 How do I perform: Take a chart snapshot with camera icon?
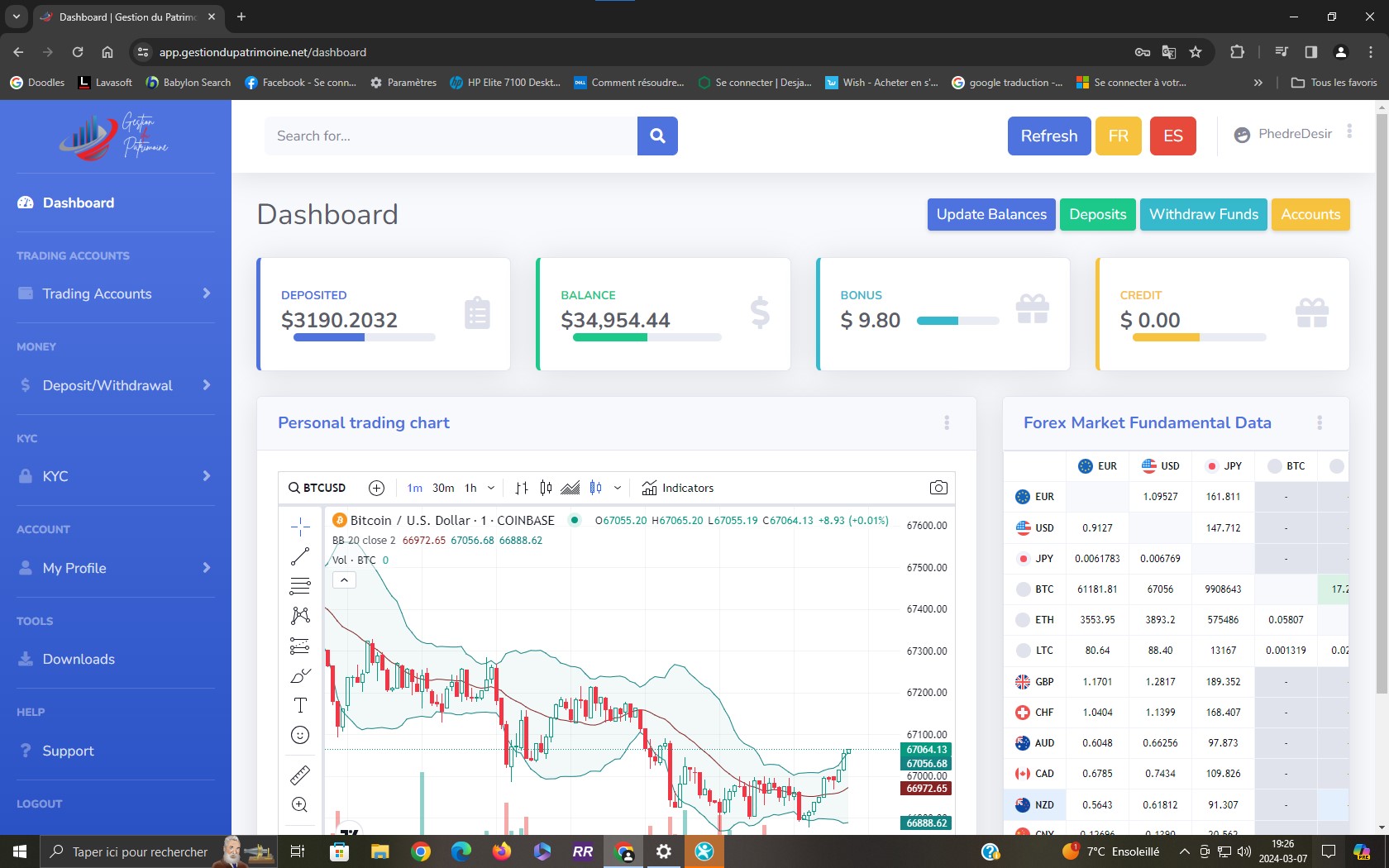click(x=938, y=488)
